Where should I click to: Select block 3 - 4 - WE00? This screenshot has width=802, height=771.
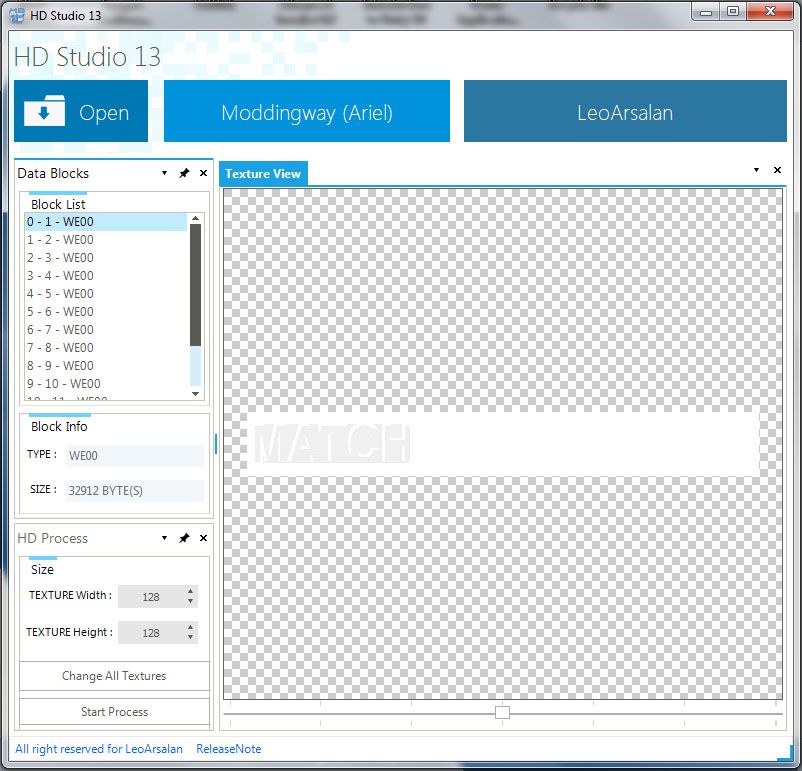pos(60,276)
